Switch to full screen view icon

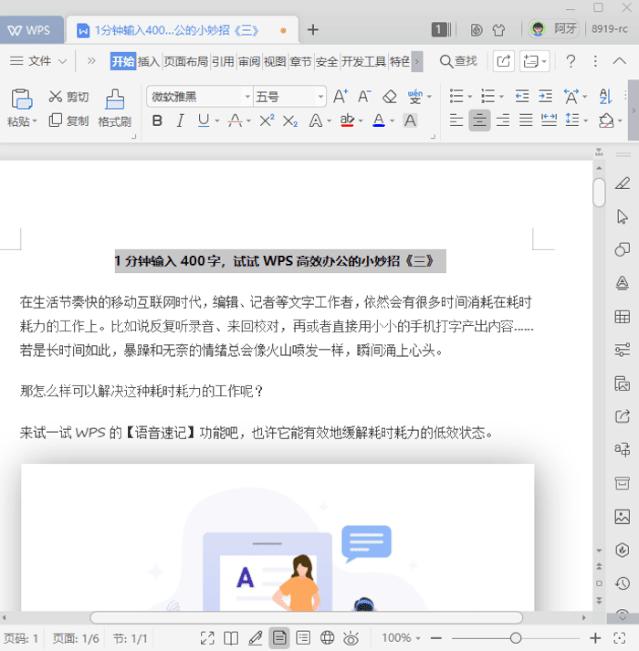[x=207, y=638]
